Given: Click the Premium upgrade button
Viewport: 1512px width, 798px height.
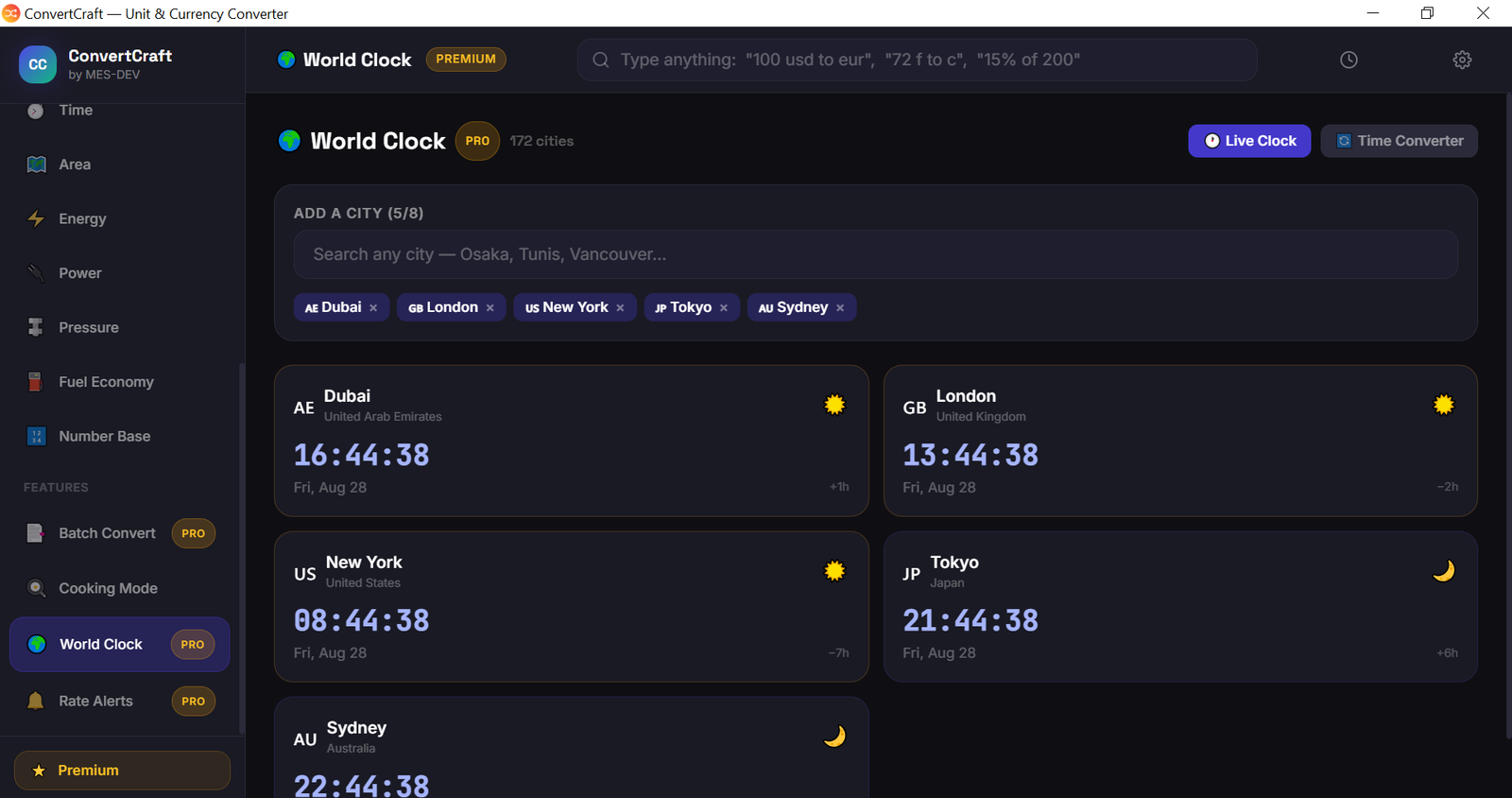Looking at the screenshot, I should point(122,771).
